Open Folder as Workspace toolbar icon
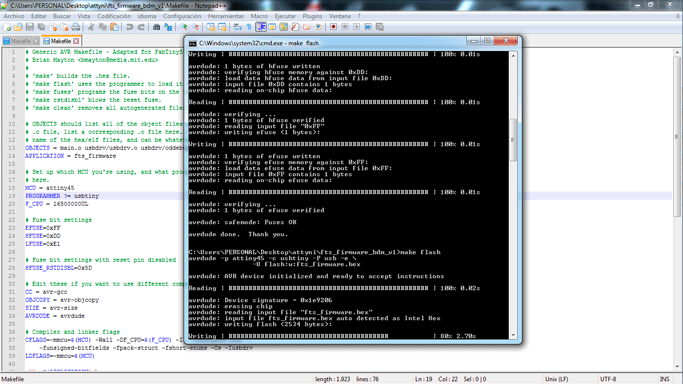Viewport: 683px width, 384px height. pyautogui.click(x=307, y=27)
